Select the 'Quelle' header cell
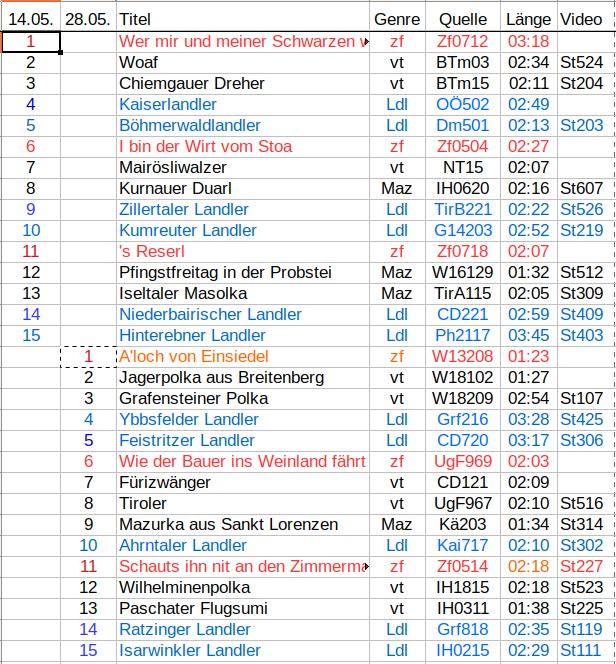This screenshot has height=664, width=616. pos(463,19)
